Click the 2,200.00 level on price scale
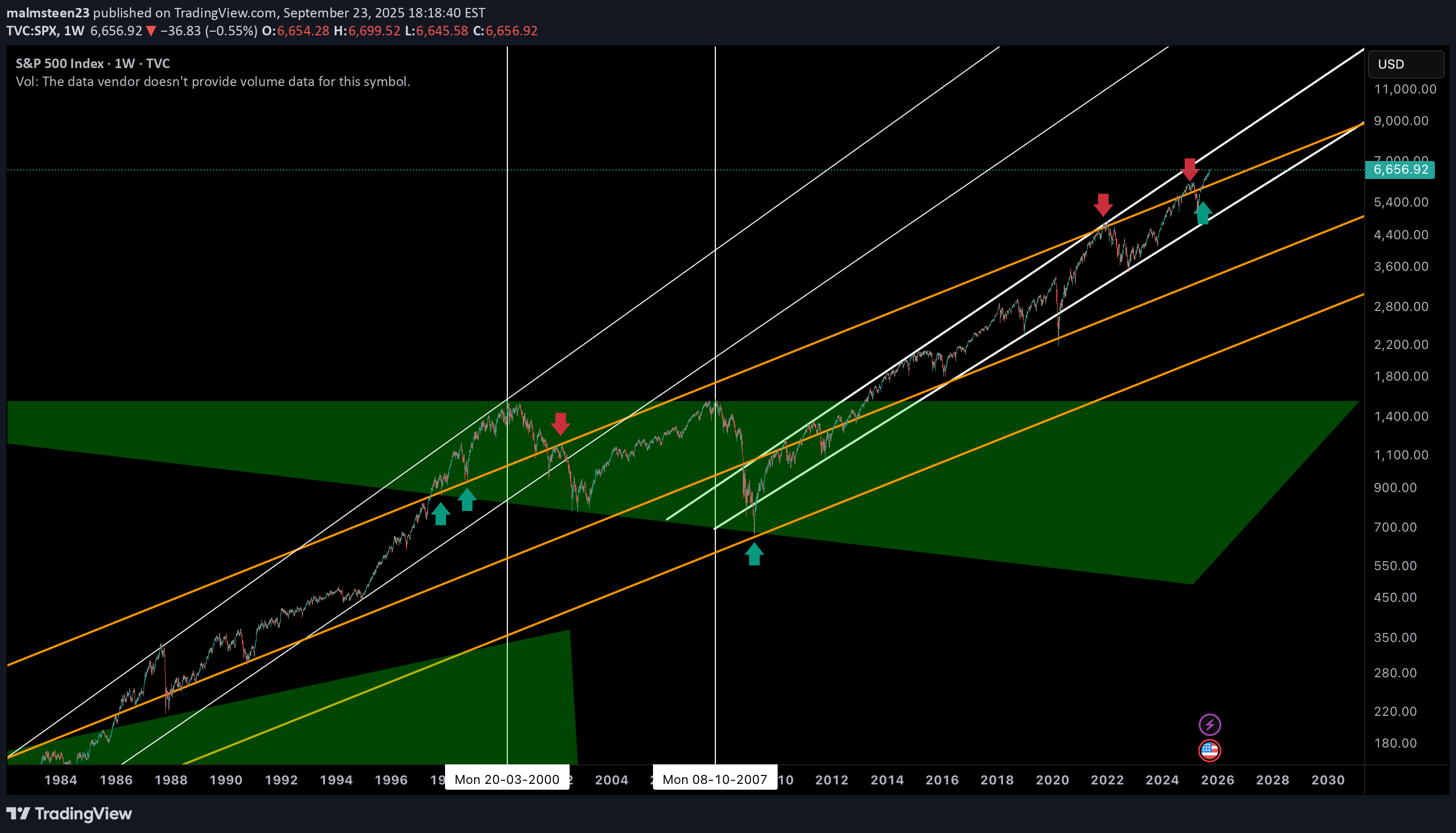The height and width of the screenshot is (833, 1456). point(1401,344)
